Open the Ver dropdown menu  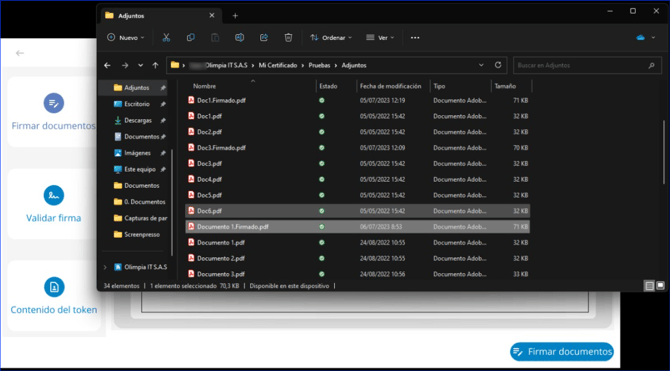[x=380, y=38]
